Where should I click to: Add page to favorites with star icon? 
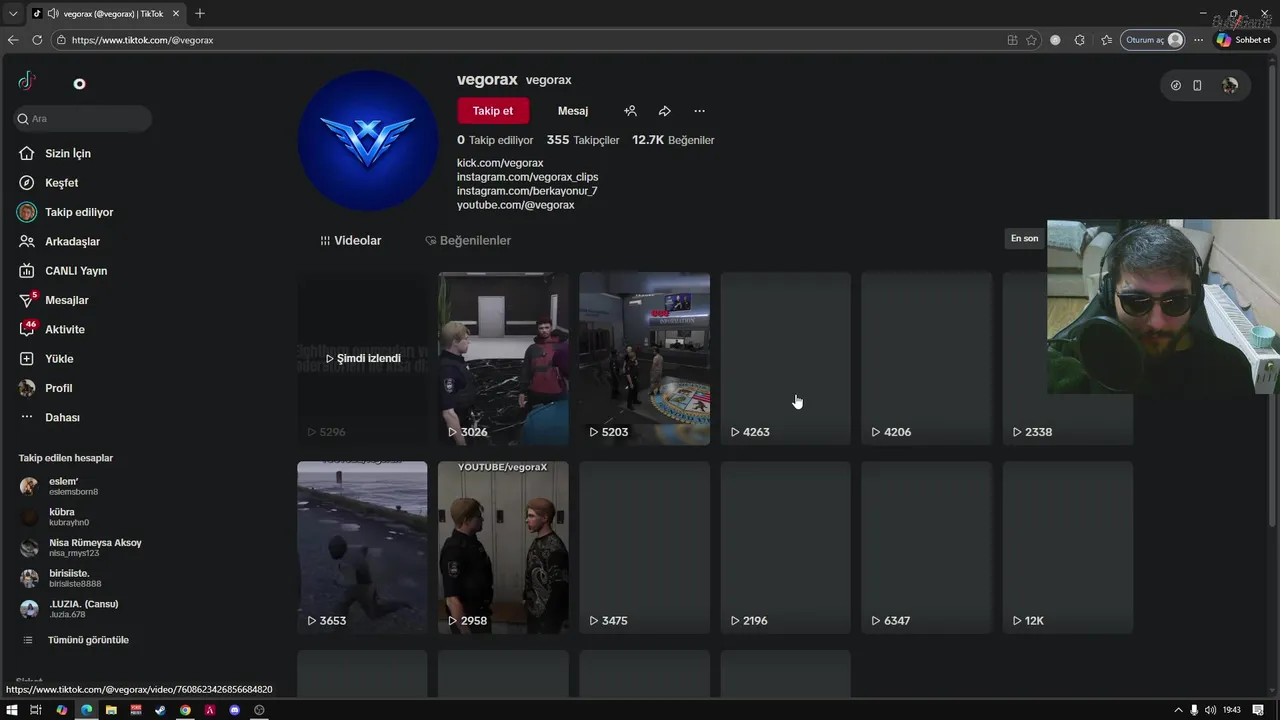coord(1031,40)
